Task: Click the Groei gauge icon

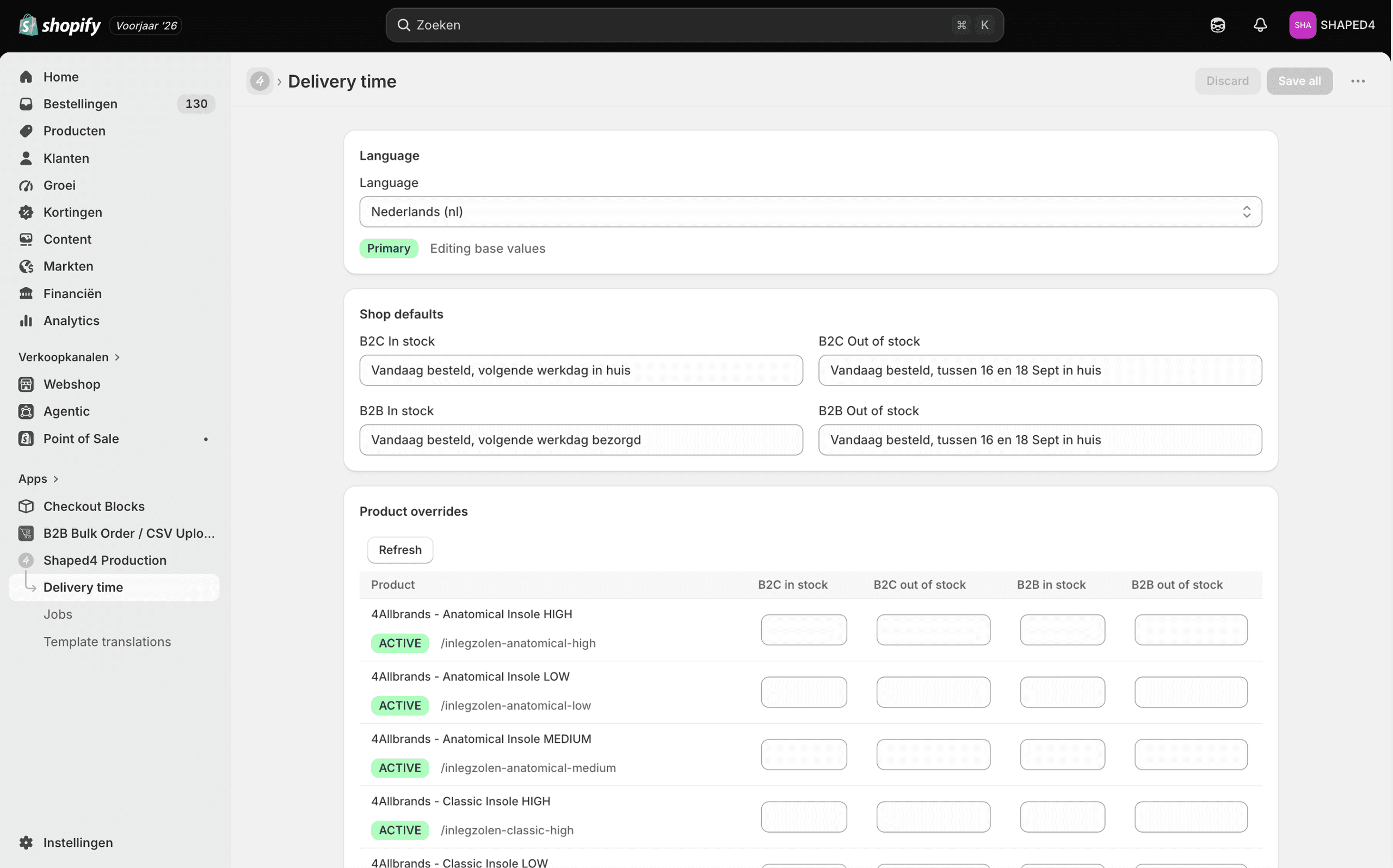Action: [x=26, y=186]
